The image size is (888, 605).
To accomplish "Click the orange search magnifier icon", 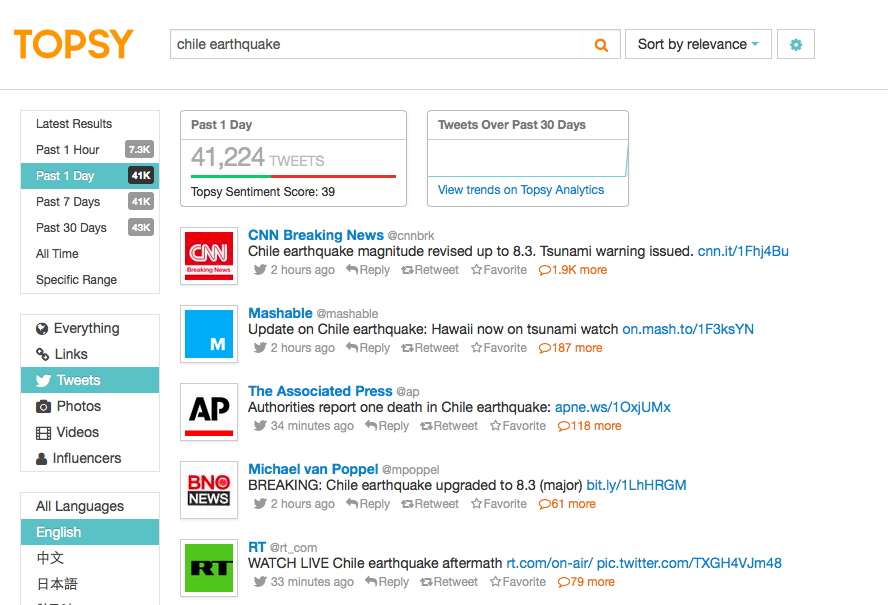I will 601,45.
